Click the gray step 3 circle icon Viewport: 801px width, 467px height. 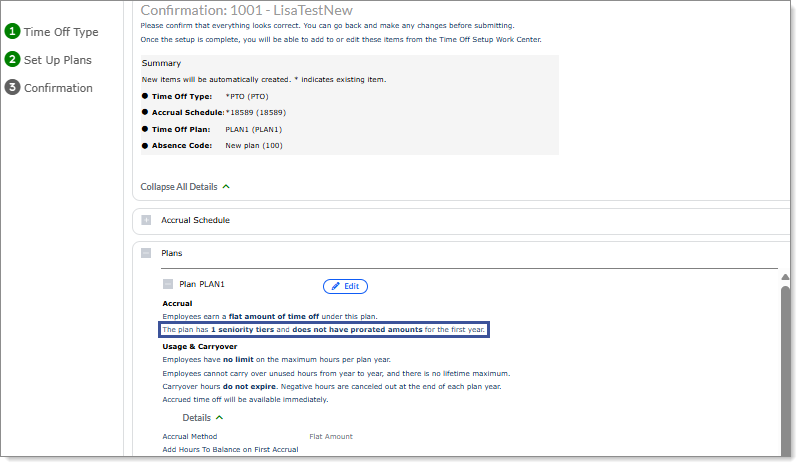[x=13, y=88]
